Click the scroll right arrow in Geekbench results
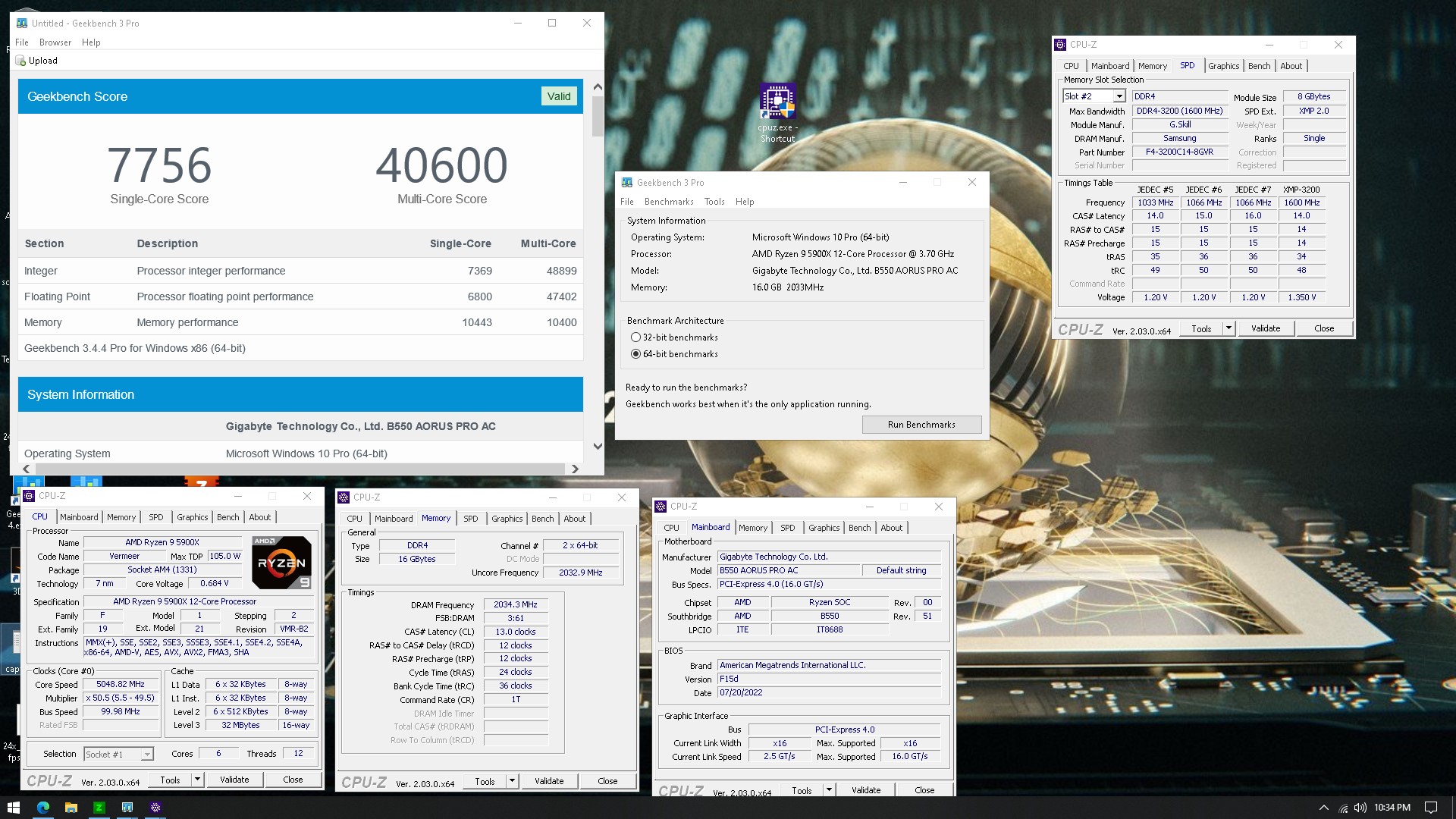This screenshot has width=1456, height=819. 575,469
